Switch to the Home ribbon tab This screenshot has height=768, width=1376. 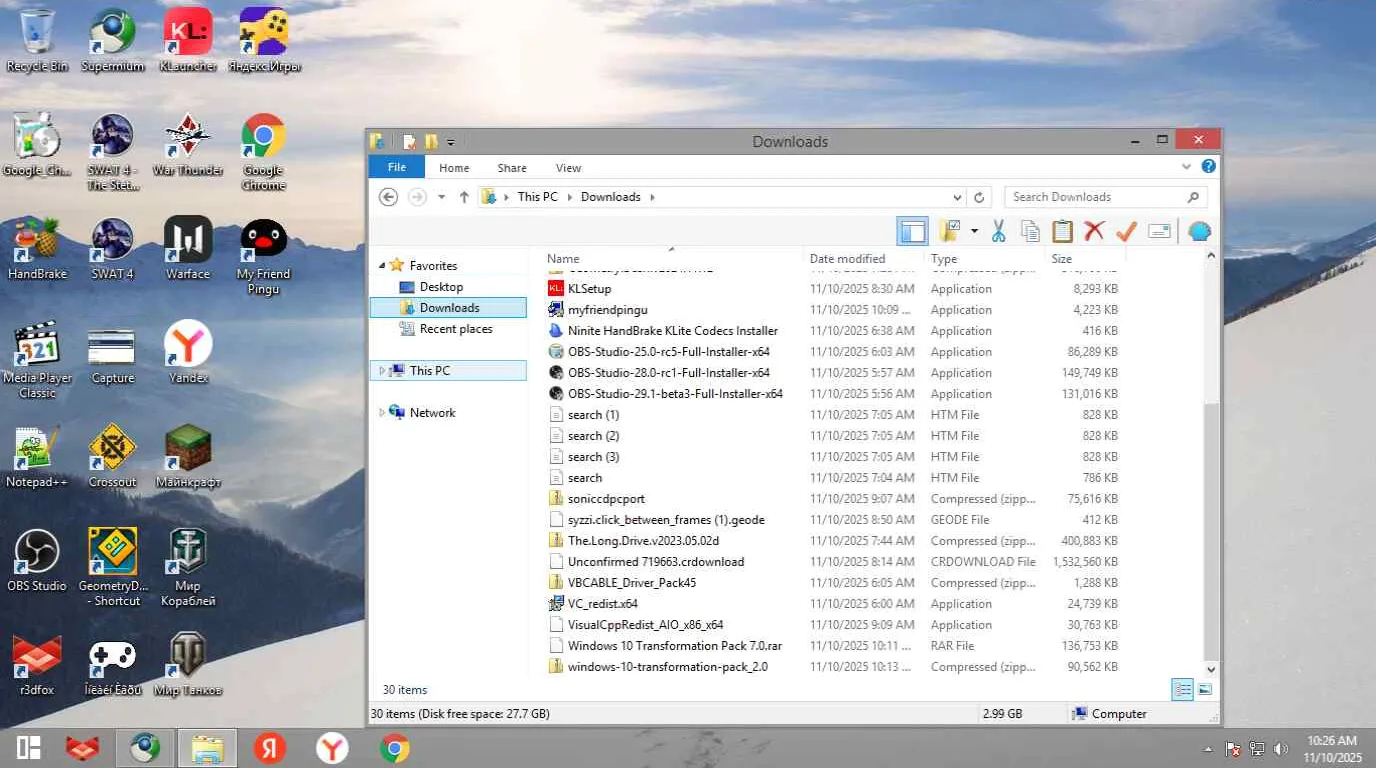click(x=454, y=168)
